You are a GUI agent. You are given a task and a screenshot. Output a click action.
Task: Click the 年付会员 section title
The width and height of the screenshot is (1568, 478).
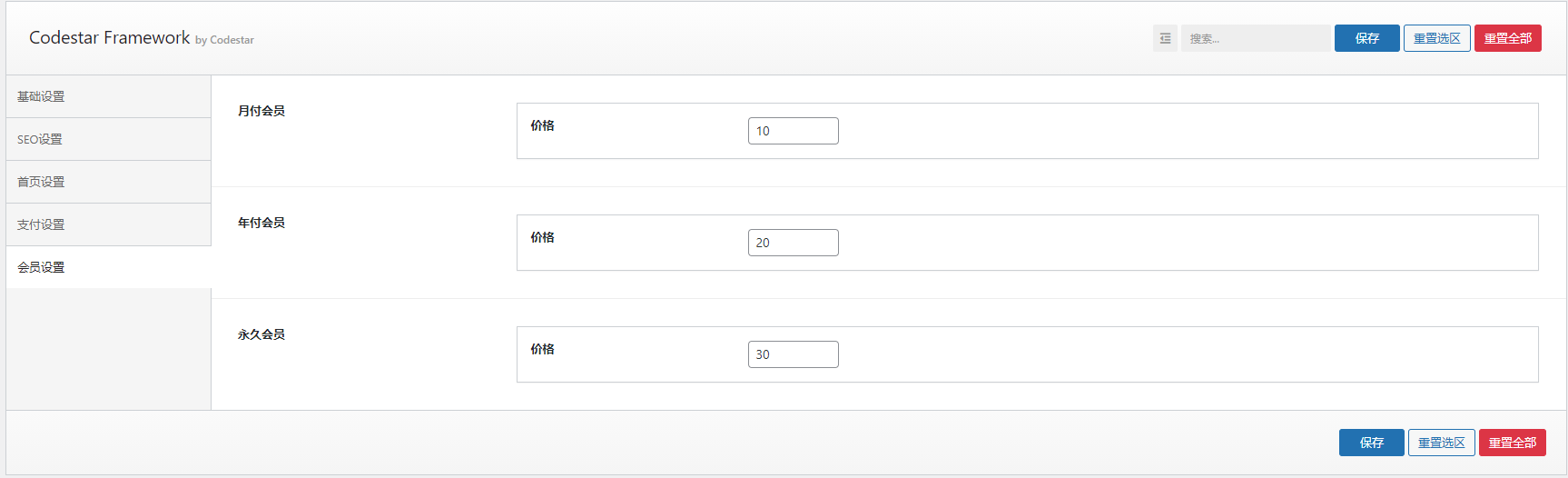tap(261, 223)
